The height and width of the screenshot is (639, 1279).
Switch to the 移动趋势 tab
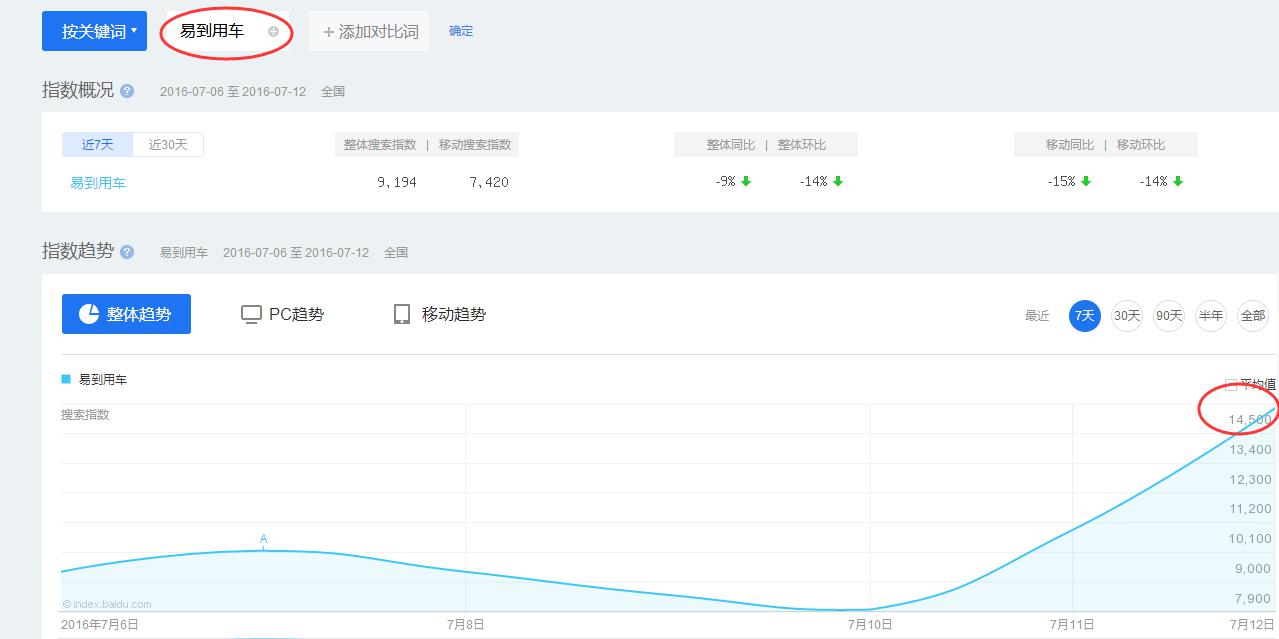pyautogui.click(x=440, y=314)
